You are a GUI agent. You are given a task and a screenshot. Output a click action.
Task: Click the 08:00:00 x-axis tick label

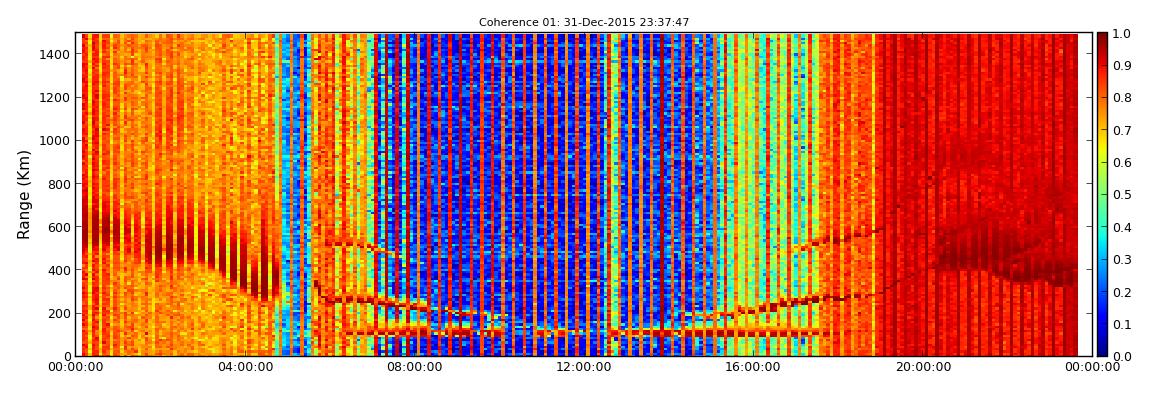click(414, 367)
